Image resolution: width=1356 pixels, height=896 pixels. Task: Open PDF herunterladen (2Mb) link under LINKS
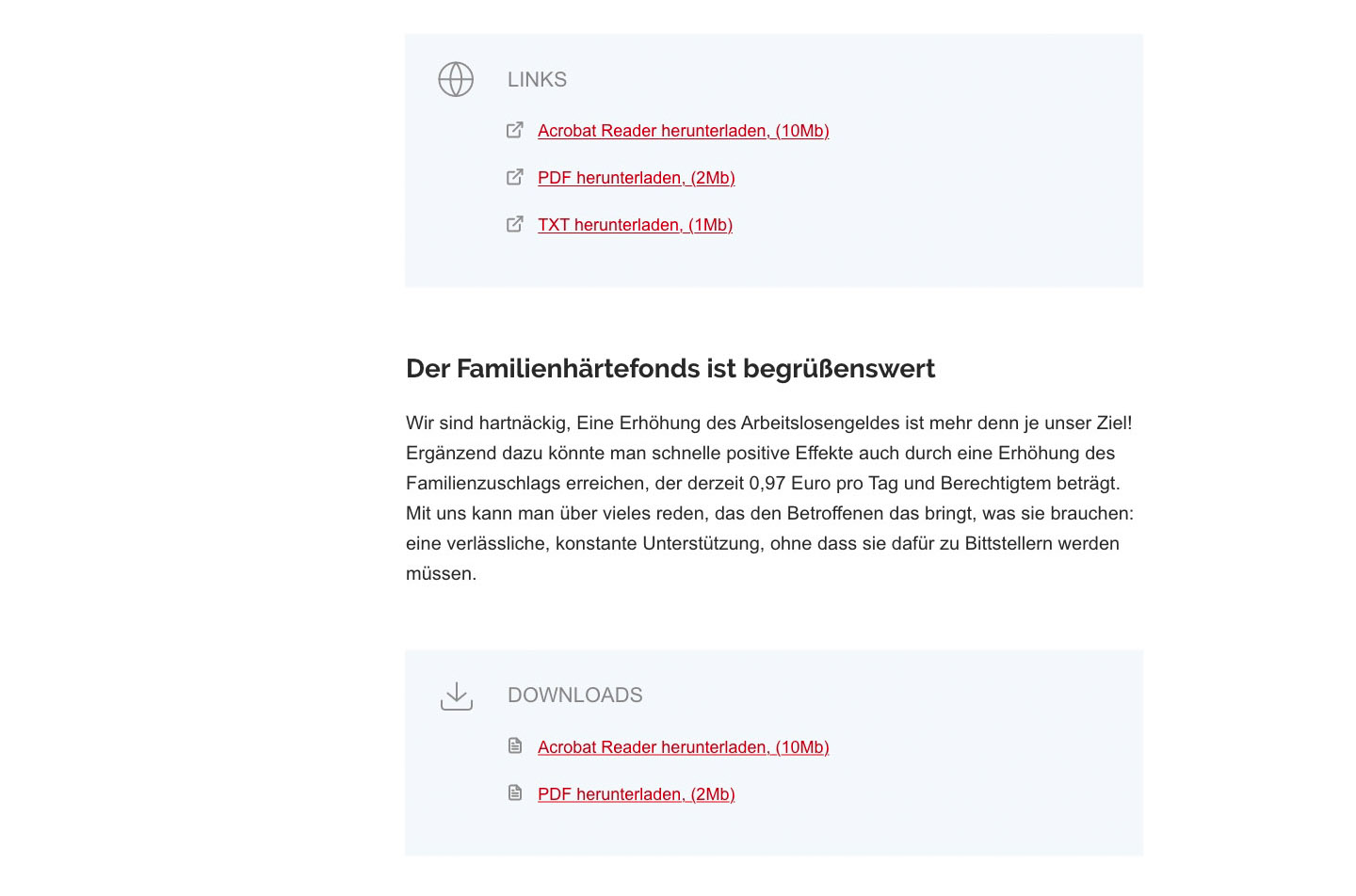pos(636,178)
